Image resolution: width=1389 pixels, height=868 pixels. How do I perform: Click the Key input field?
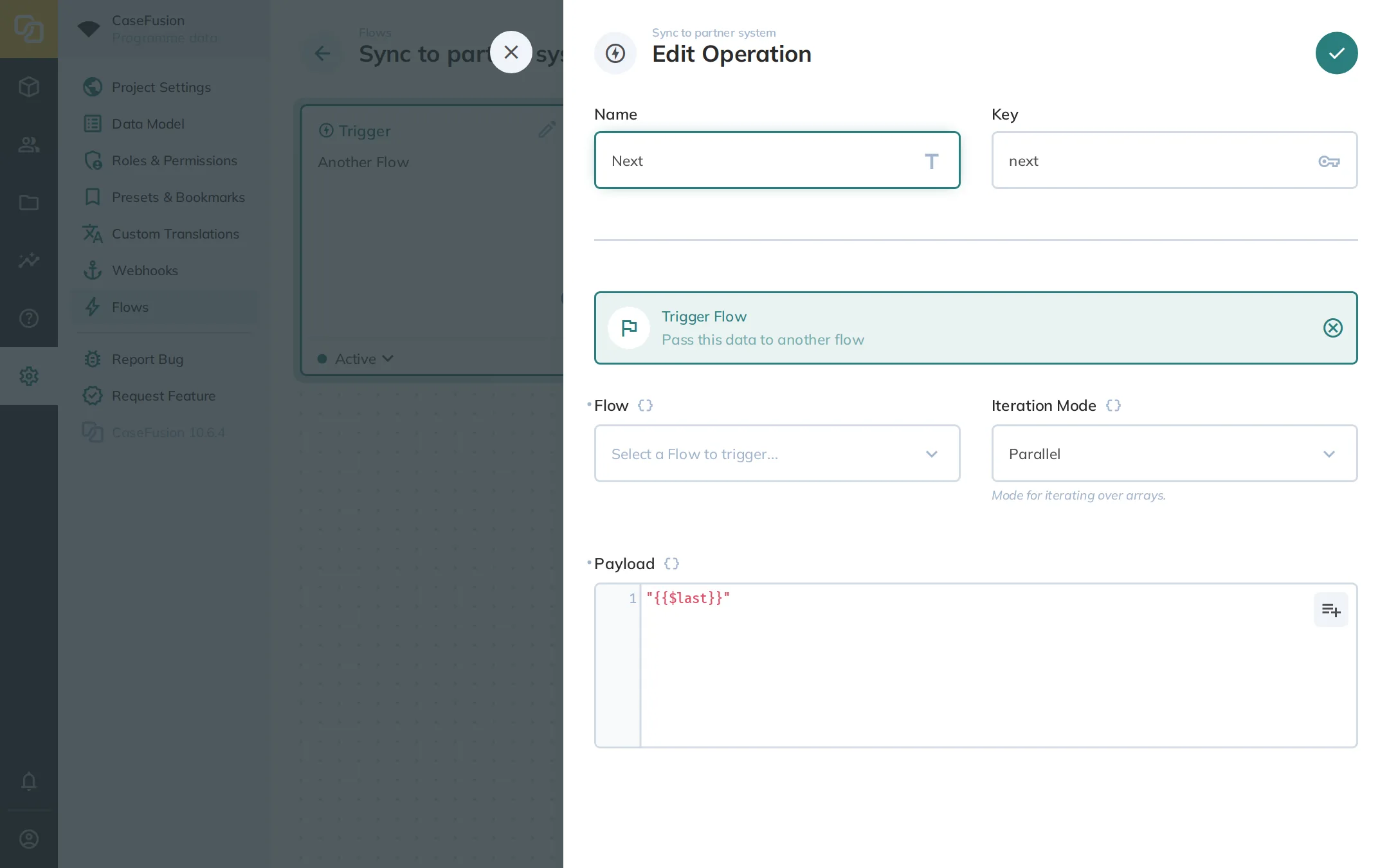pos(1174,160)
